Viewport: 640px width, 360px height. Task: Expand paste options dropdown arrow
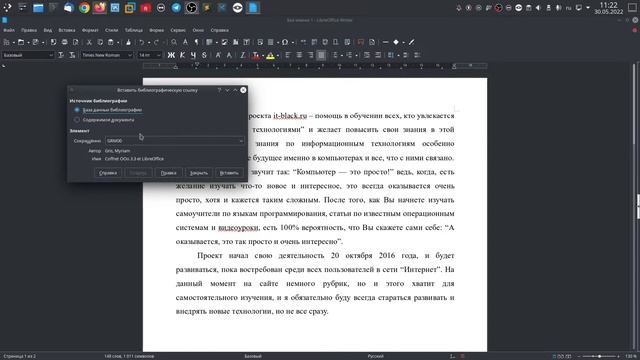point(118,42)
